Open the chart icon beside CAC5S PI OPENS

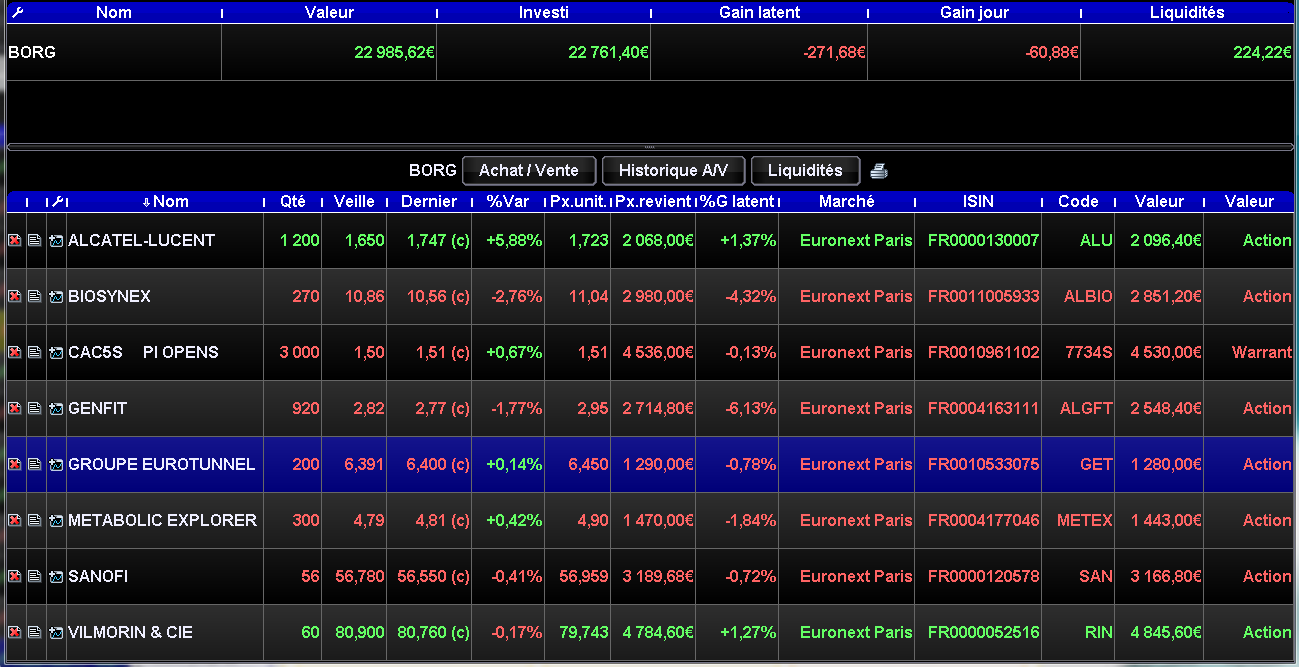[56, 353]
